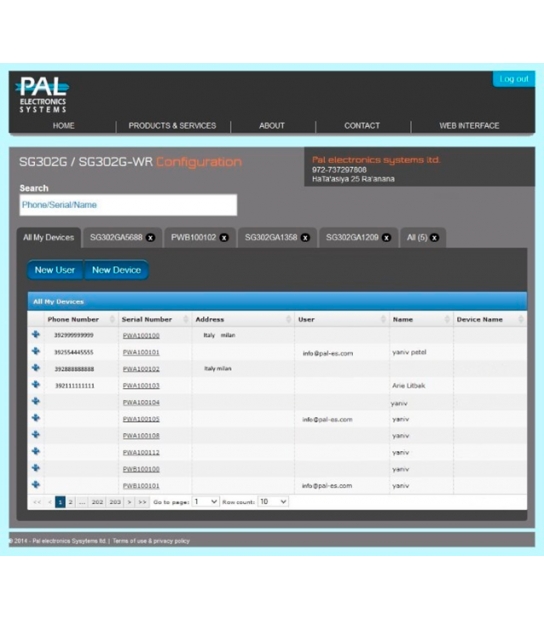The image size is (544, 619).
Task: Open the Row count dropdown
Action: [x=273, y=502]
